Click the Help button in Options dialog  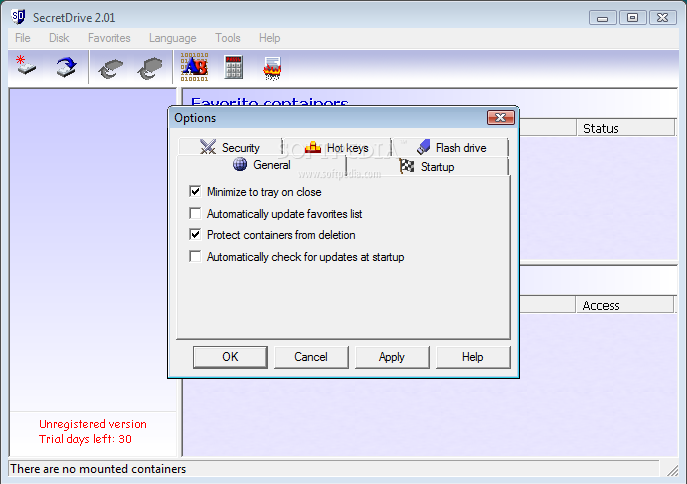tap(473, 357)
